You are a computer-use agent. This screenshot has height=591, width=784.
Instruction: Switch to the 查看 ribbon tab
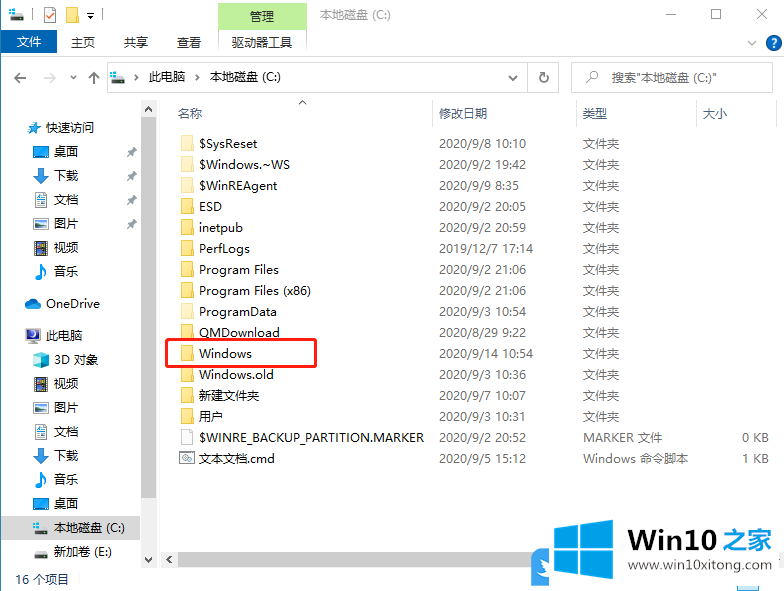tap(189, 42)
